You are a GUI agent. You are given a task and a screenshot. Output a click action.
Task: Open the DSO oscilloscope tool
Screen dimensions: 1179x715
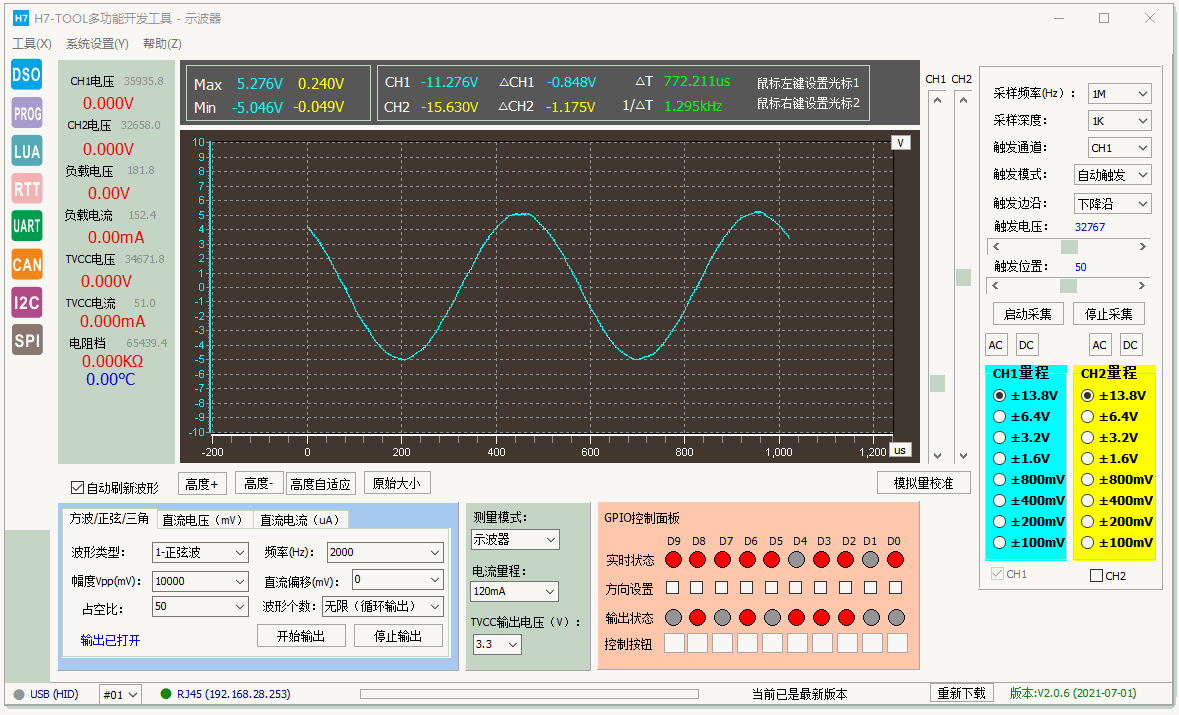click(x=26, y=74)
